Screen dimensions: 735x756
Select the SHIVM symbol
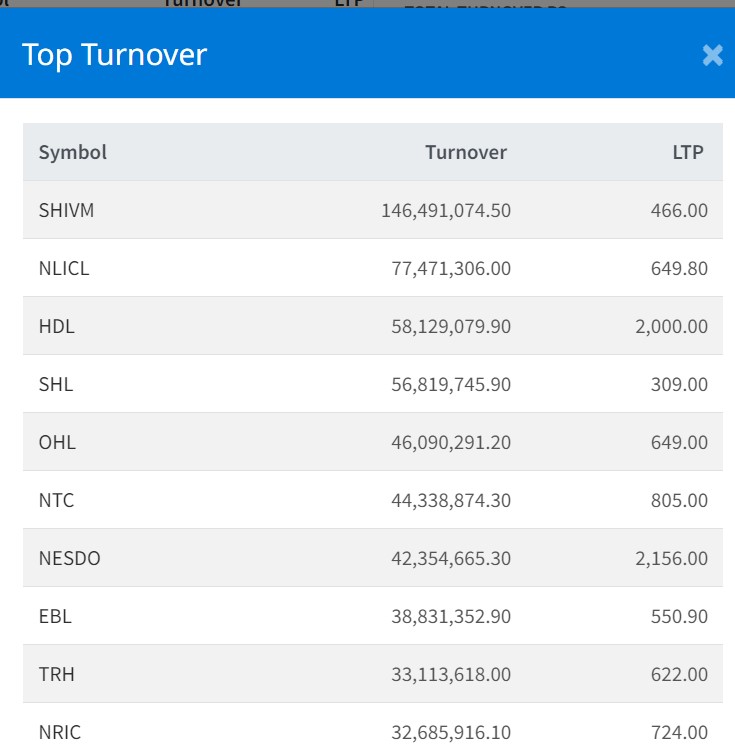[66, 210]
